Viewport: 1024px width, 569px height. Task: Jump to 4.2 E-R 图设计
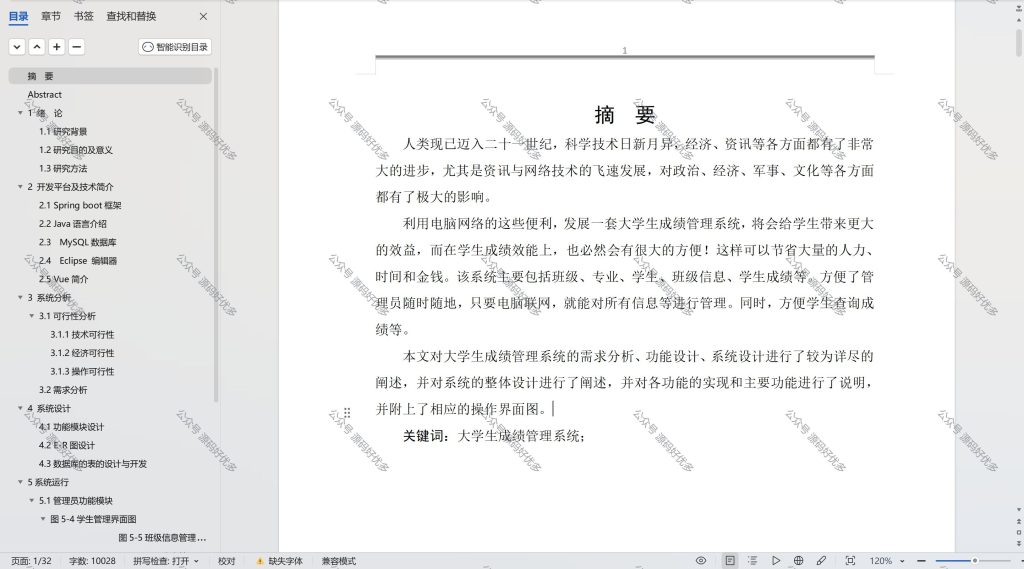[x=67, y=446]
